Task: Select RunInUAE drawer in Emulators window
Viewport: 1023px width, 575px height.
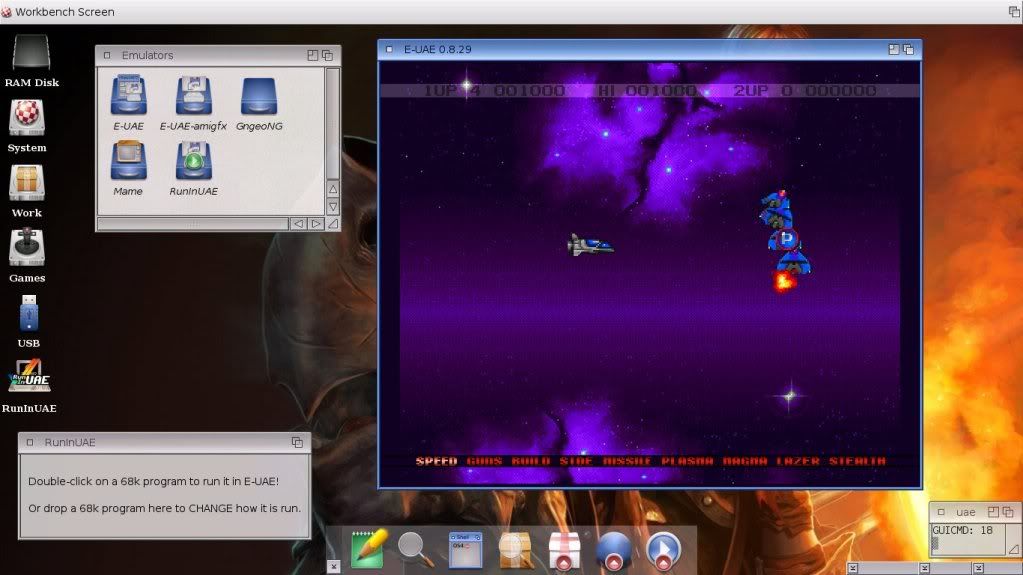Action: click(x=193, y=161)
